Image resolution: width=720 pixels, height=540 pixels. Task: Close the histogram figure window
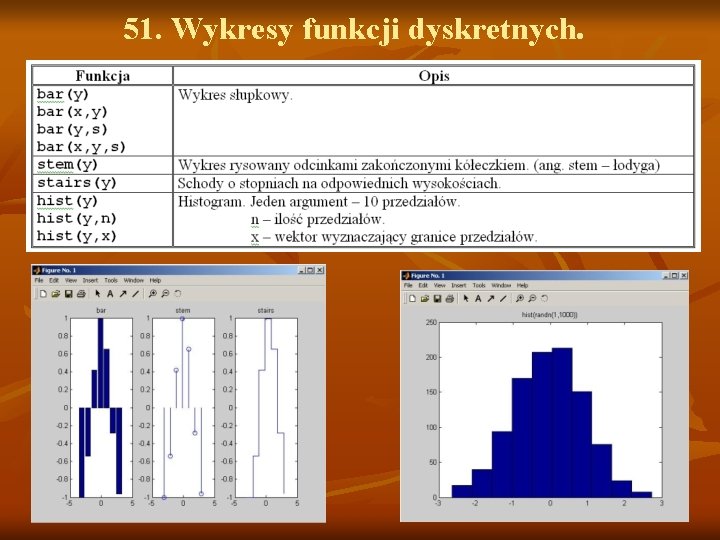tap(684, 275)
